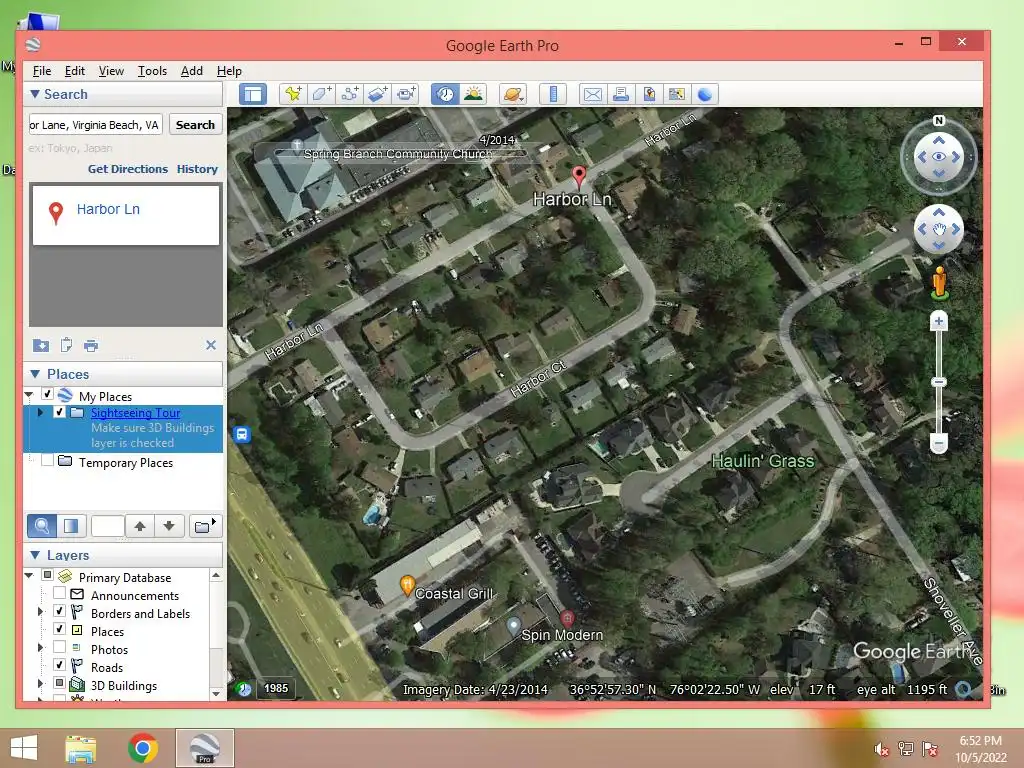The height and width of the screenshot is (768, 1024).
Task: Uncheck the Places layer checkbox
Action: point(59,629)
